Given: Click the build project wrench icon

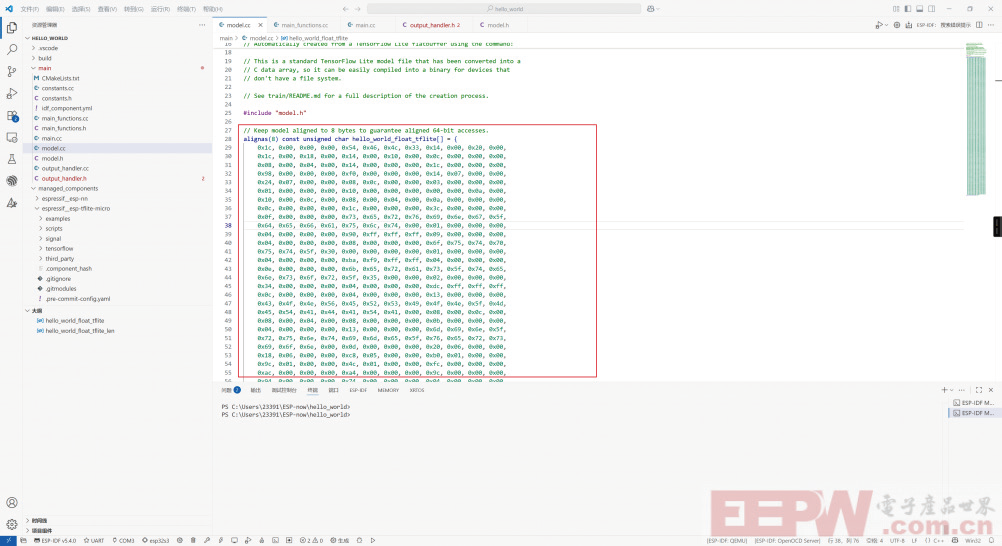Looking at the screenshot, I should tap(207, 540).
